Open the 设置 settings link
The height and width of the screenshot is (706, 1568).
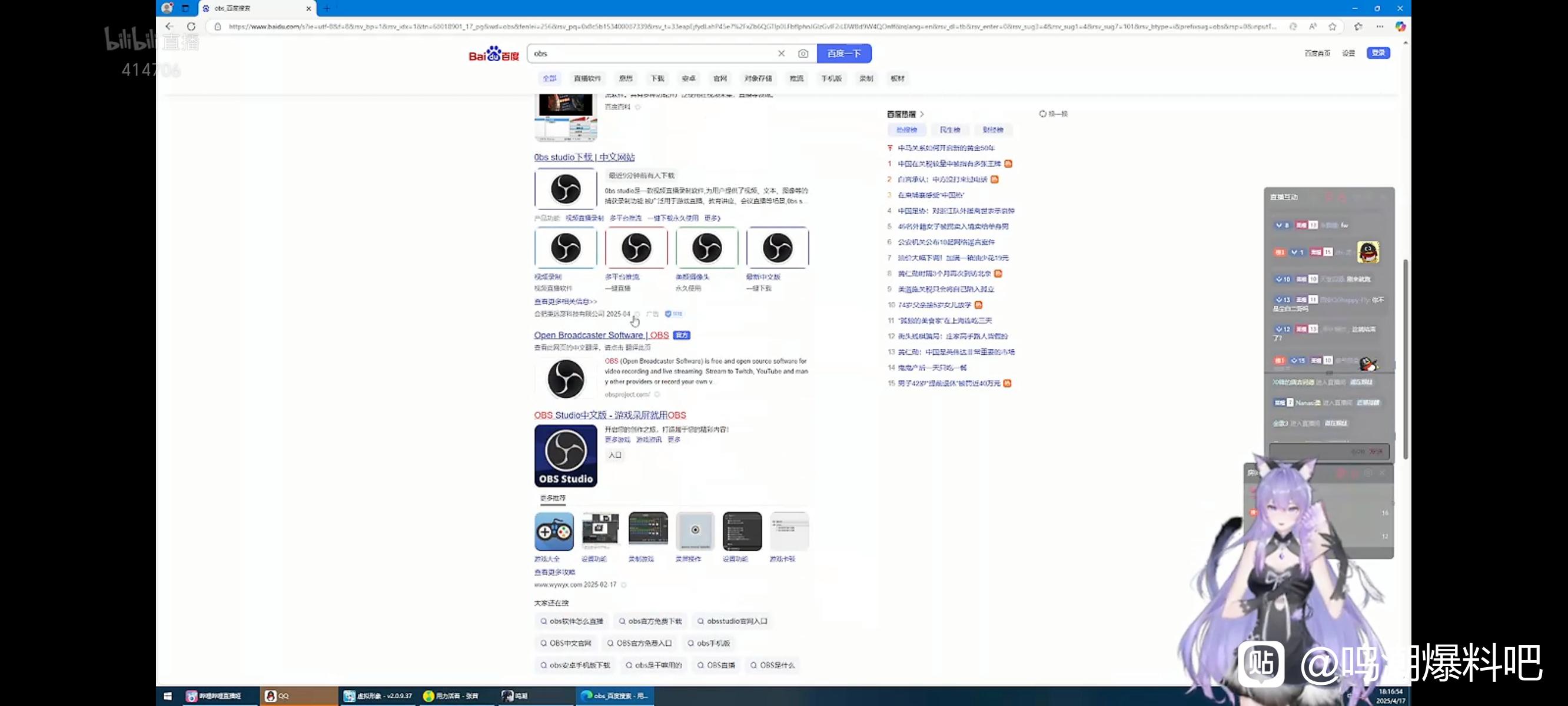pos(1349,54)
